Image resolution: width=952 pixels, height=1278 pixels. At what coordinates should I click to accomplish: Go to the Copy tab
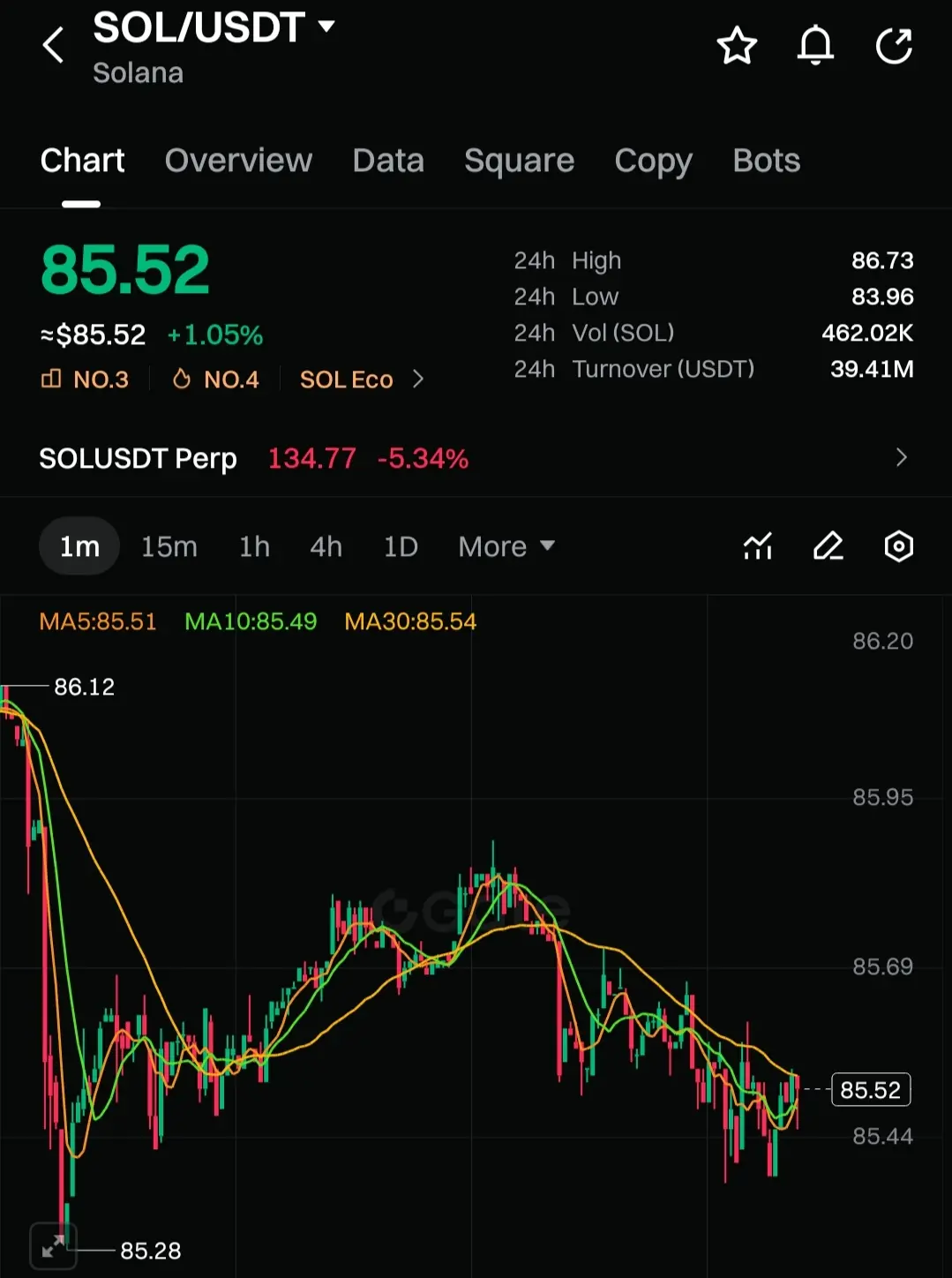653,161
